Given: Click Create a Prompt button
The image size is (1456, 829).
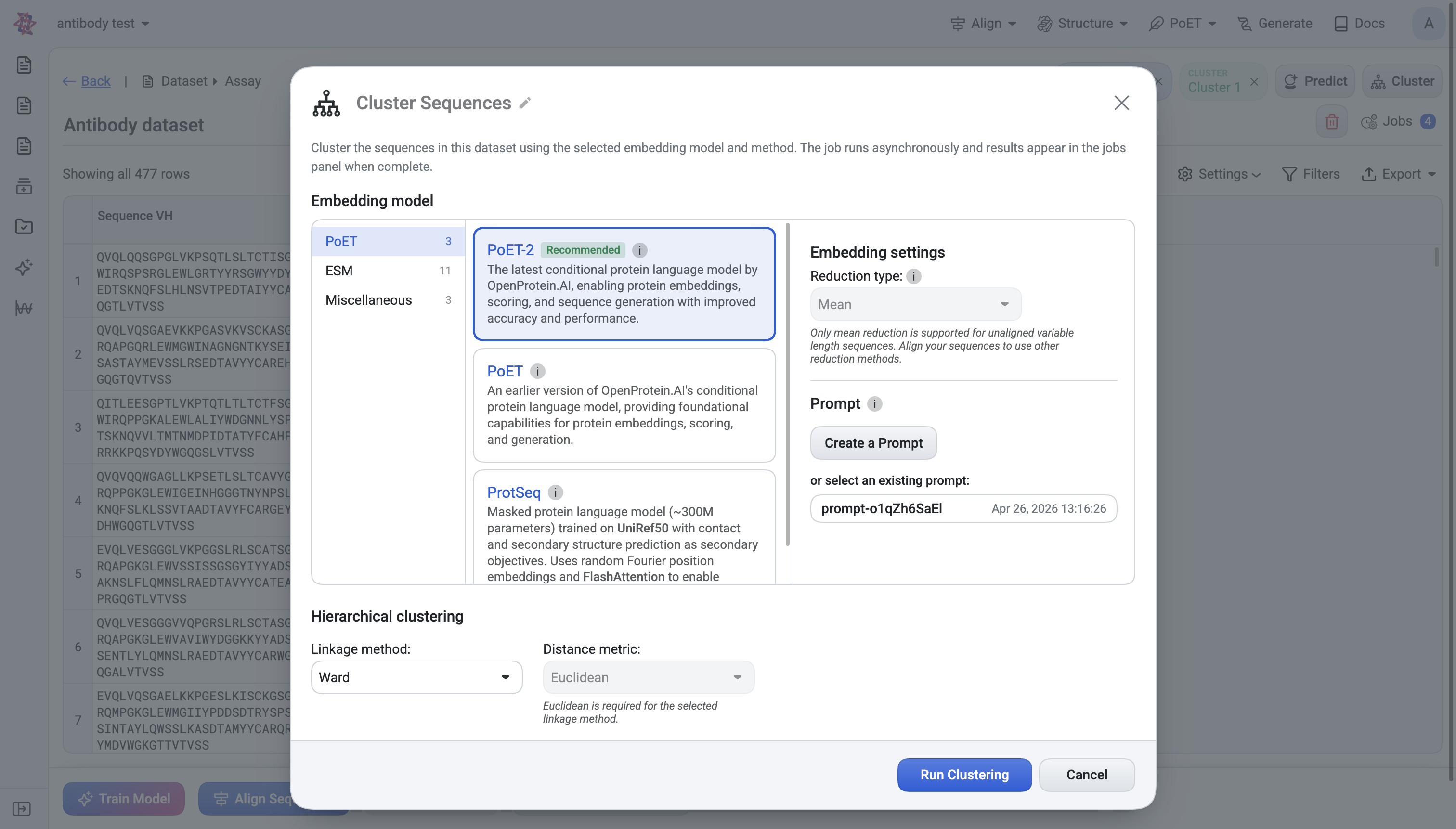Looking at the screenshot, I should pos(873,443).
